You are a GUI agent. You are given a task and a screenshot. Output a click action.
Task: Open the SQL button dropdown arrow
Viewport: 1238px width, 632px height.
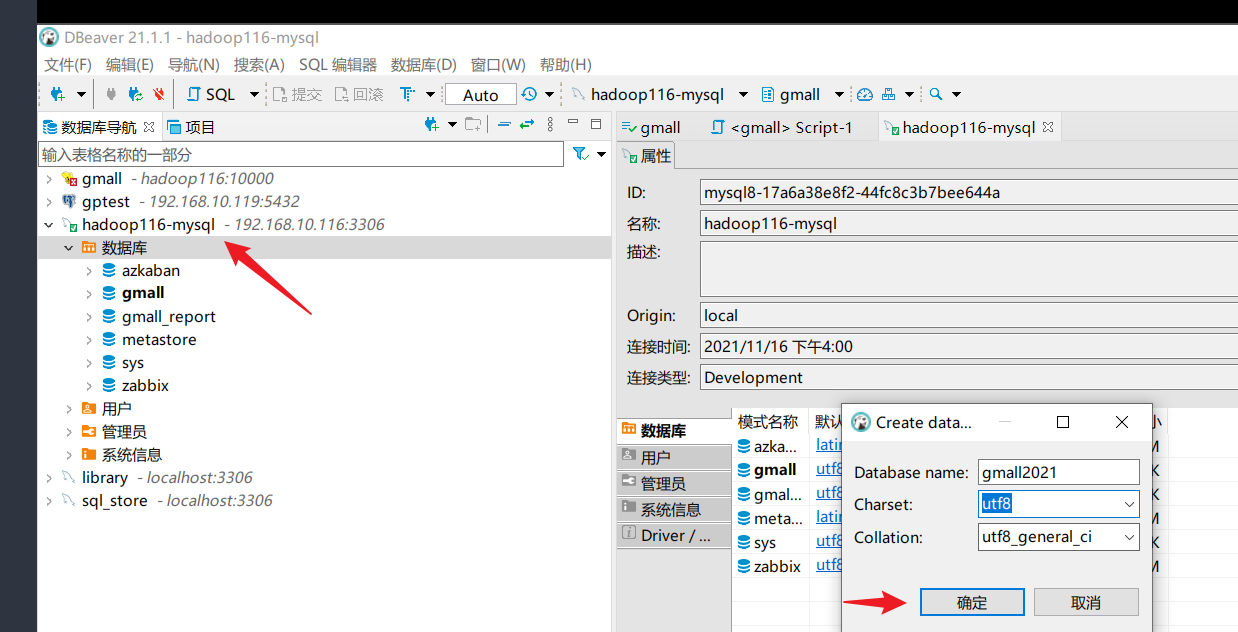pos(254,95)
